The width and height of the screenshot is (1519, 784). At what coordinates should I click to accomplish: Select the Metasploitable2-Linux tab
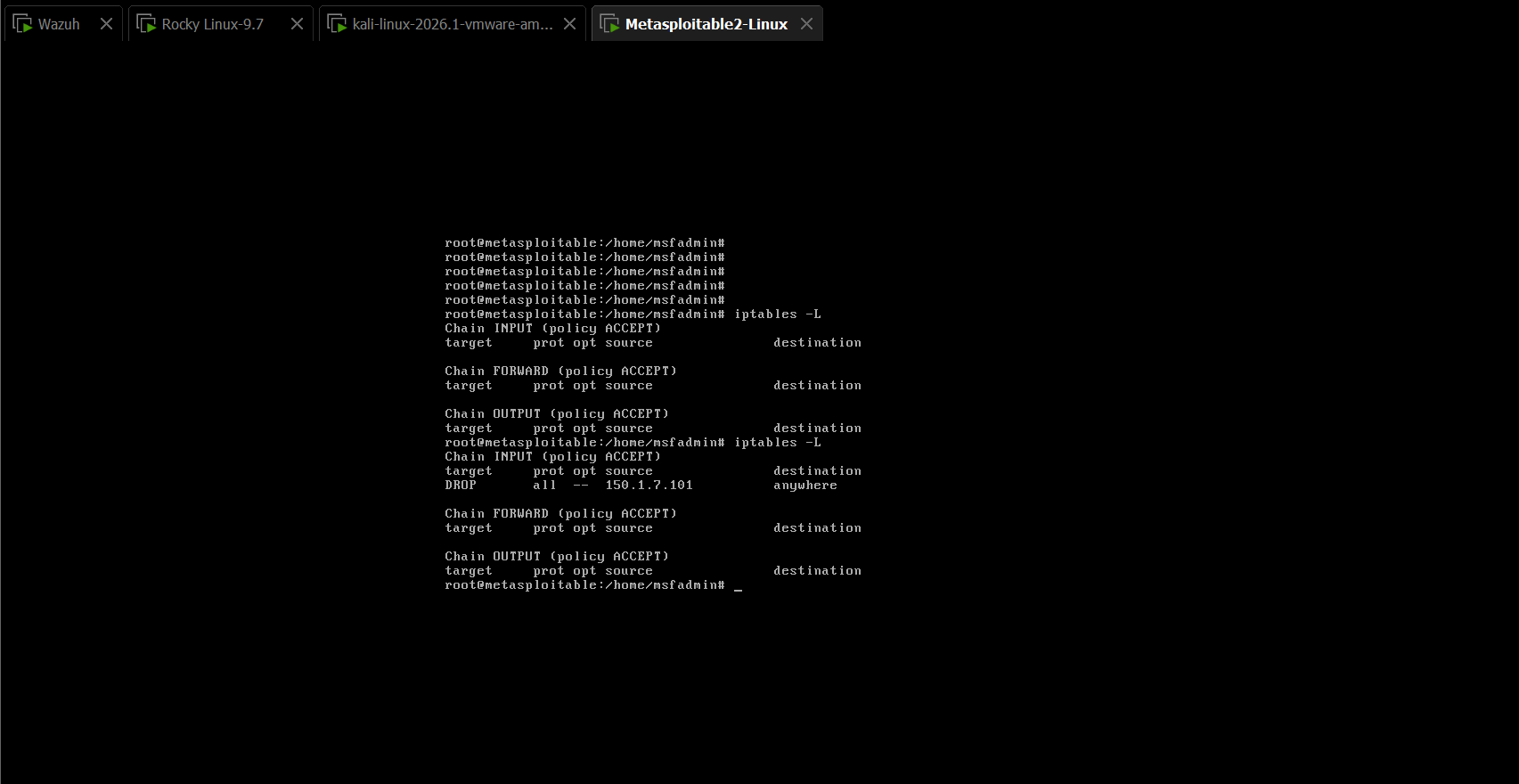tap(706, 24)
